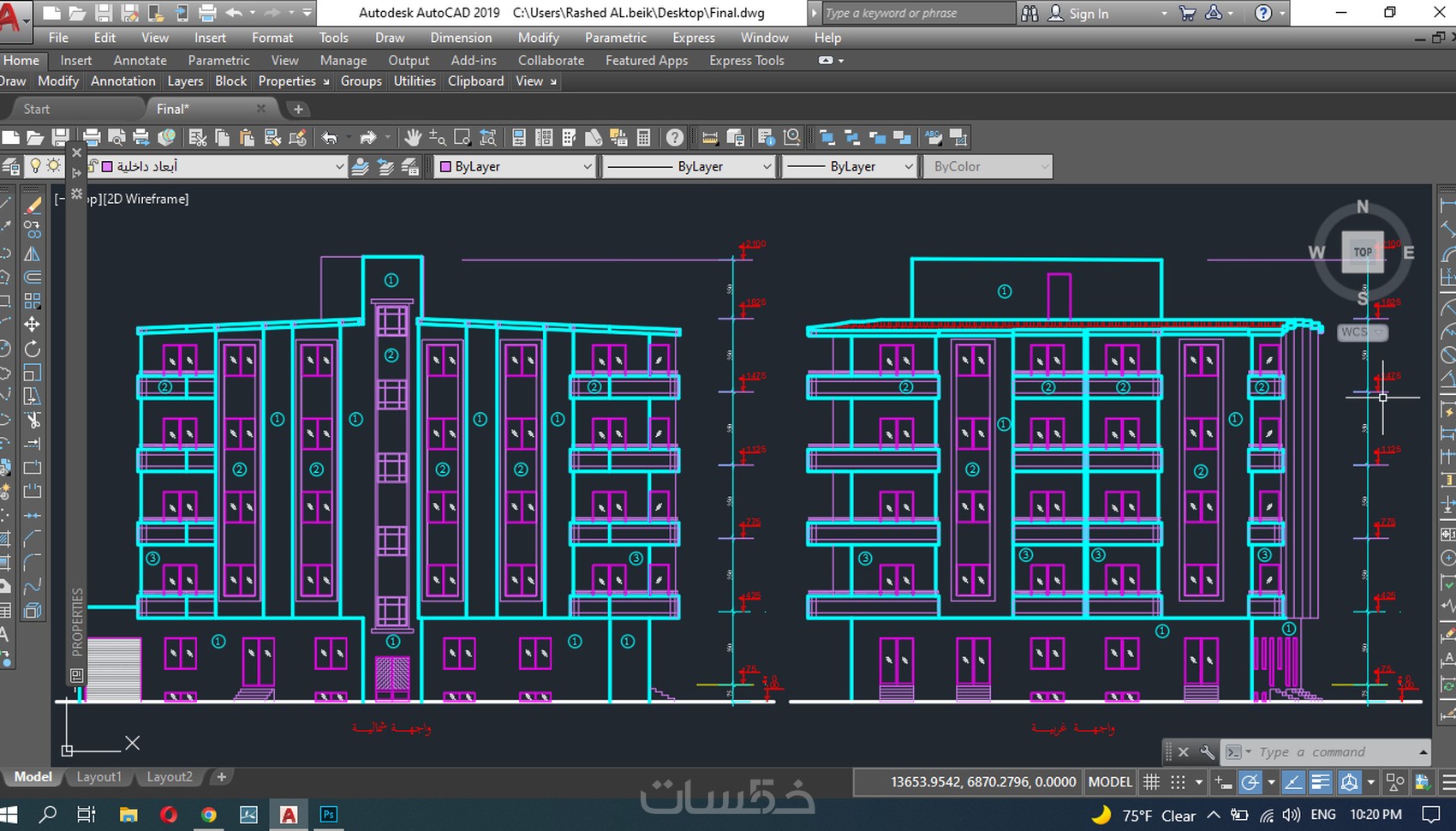This screenshot has width=1456, height=831.
Task: Select the Rotate tool
Action: pos(33,349)
